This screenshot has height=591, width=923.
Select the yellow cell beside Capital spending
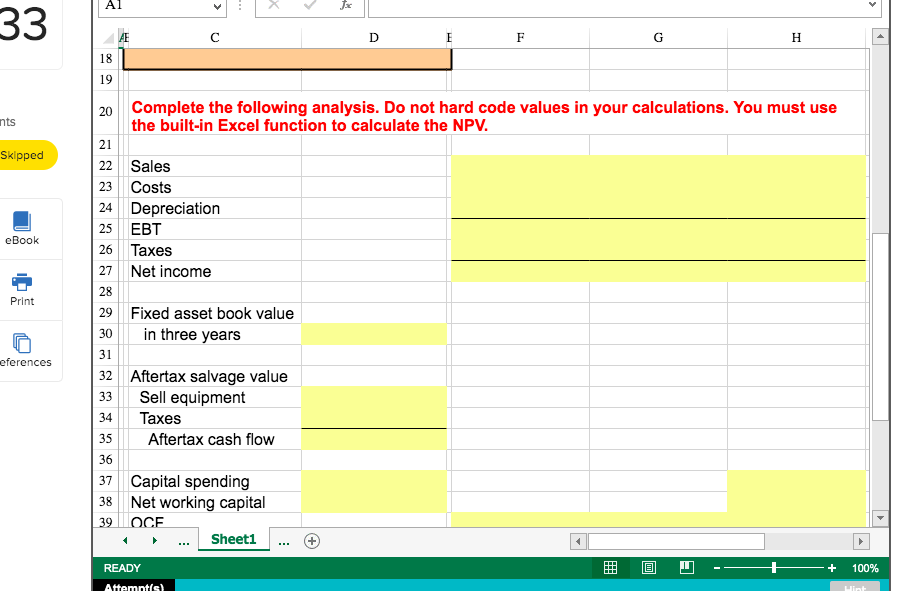click(374, 481)
